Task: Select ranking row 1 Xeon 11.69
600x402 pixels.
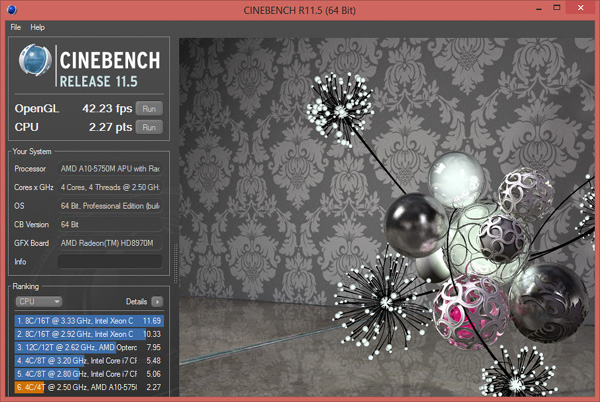Action: click(89, 321)
